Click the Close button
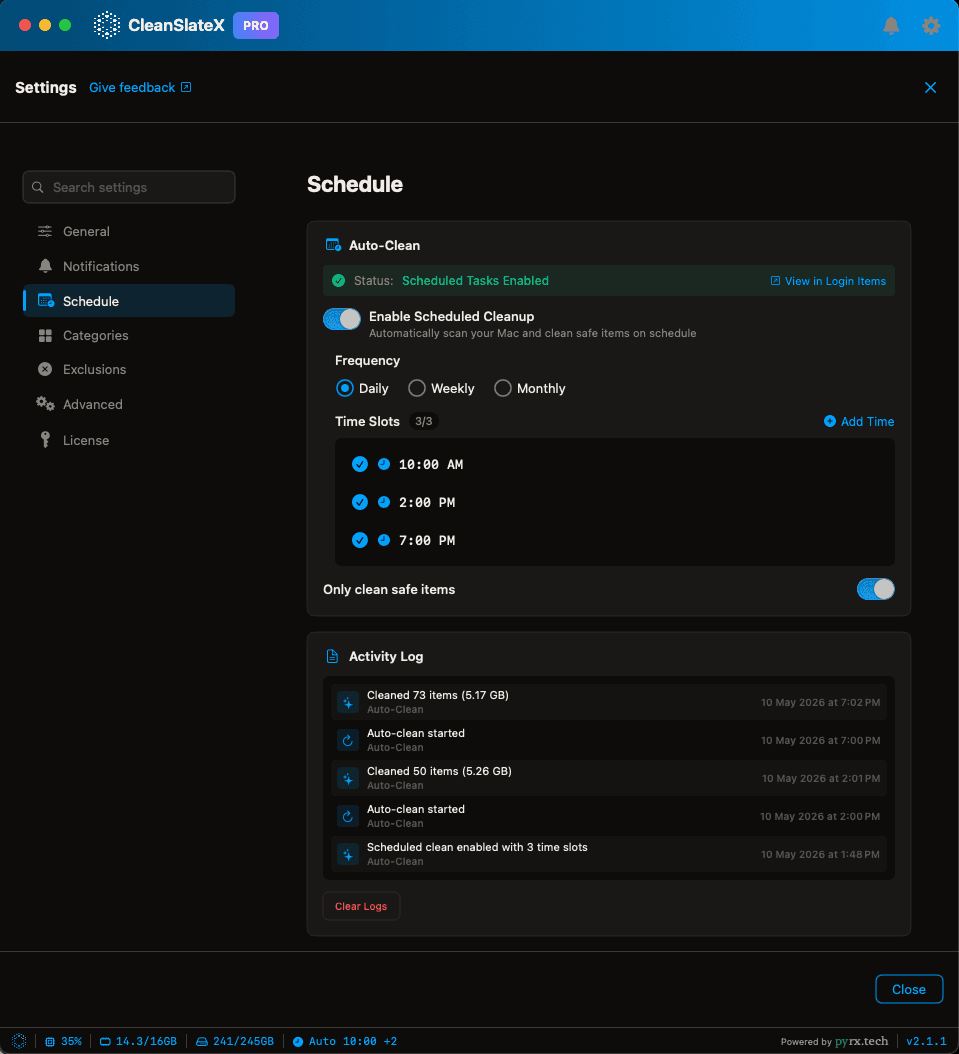 pyautogui.click(x=909, y=989)
